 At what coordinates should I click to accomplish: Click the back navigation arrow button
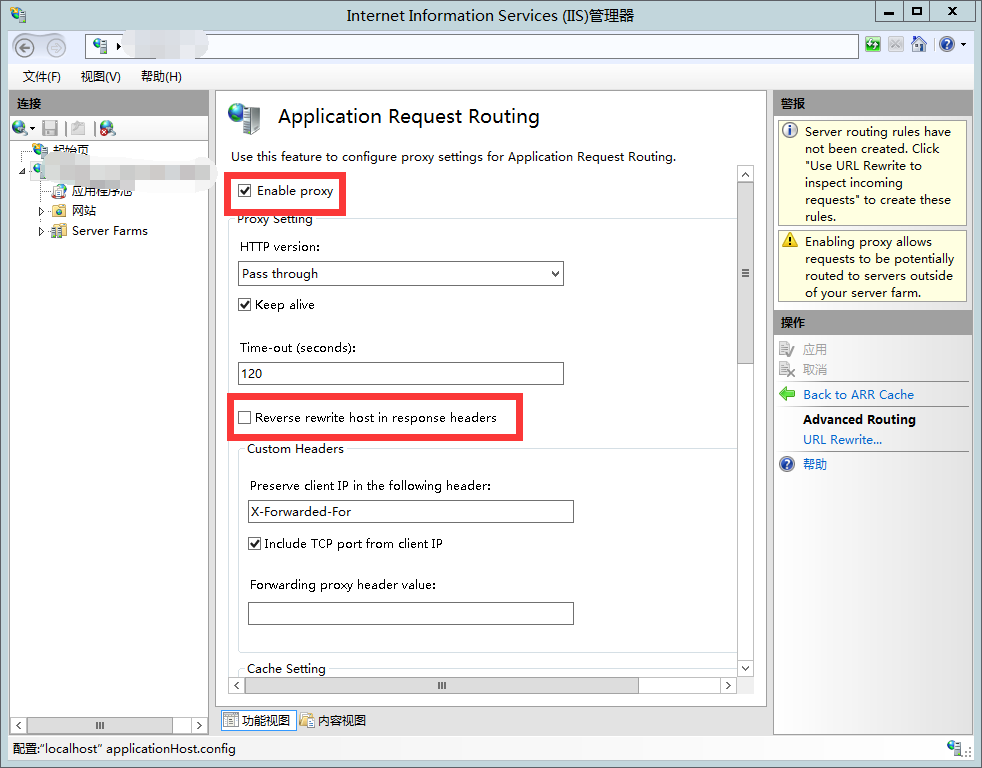point(25,47)
